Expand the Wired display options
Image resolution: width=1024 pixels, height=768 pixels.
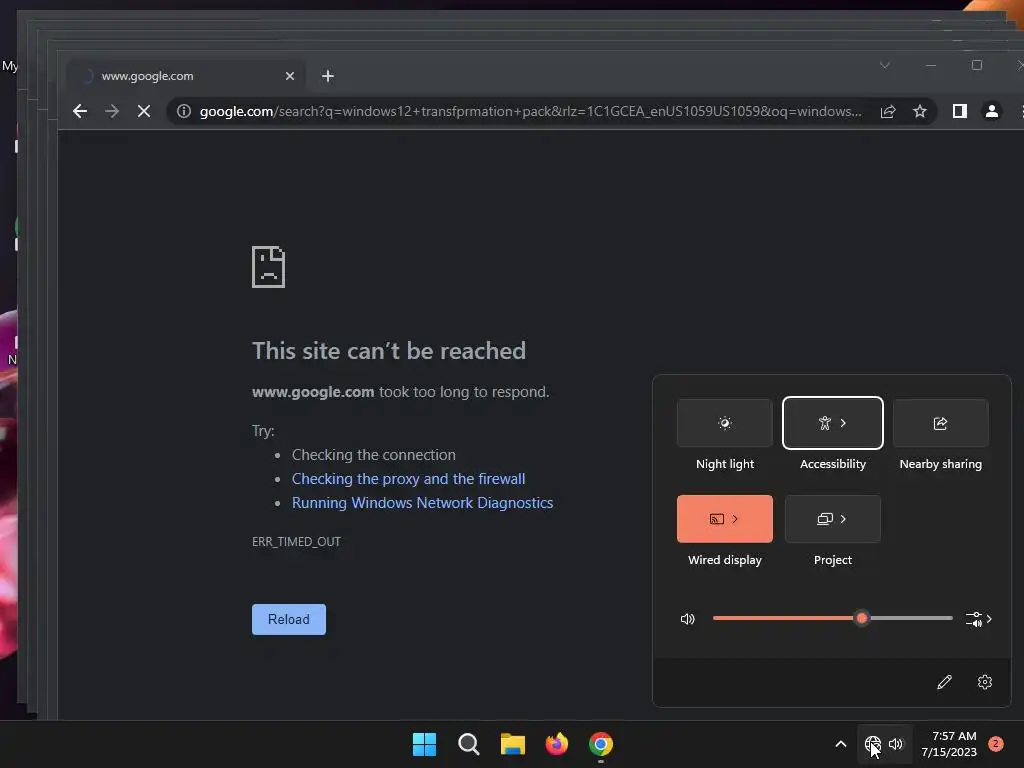coord(735,519)
